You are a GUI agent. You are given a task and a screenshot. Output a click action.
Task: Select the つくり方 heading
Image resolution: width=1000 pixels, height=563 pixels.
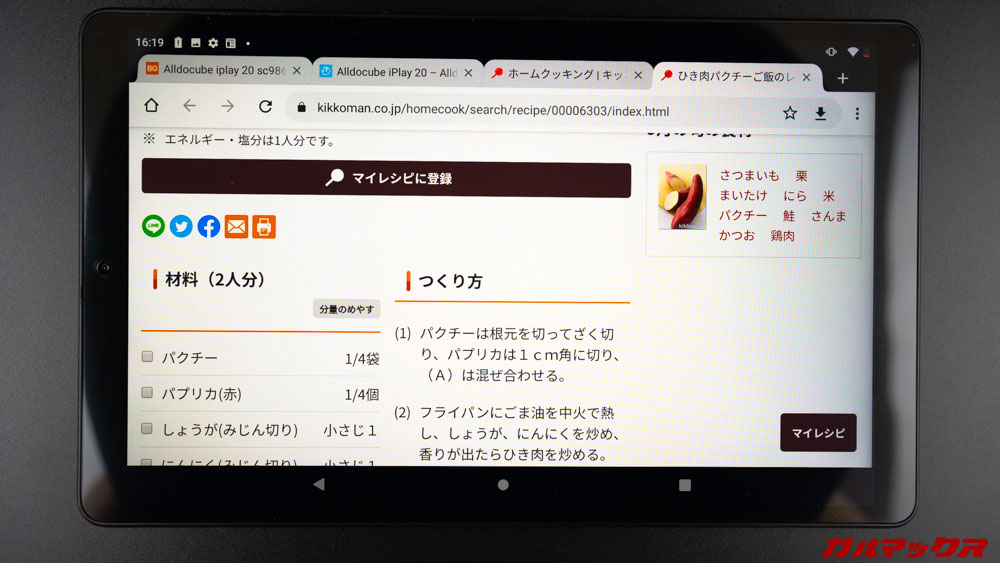[450, 281]
